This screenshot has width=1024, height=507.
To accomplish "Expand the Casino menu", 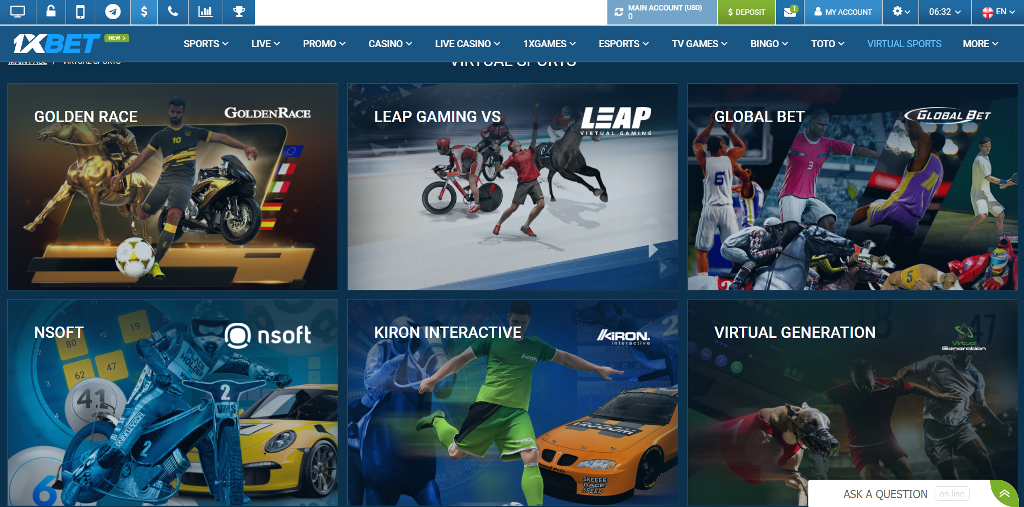I will (390, 44).
